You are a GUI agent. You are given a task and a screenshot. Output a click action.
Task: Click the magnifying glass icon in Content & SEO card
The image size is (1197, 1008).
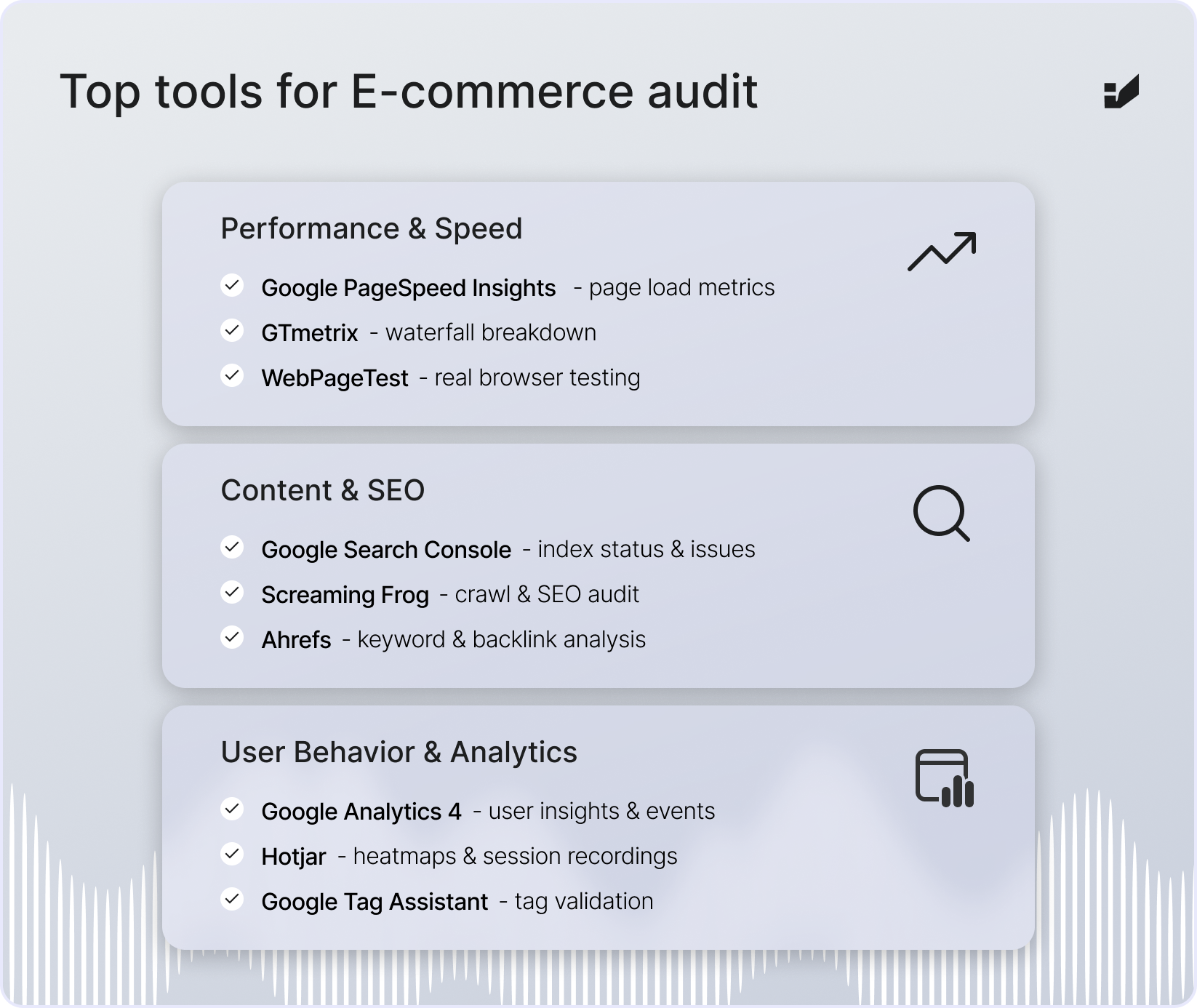(x=942, y=513)
